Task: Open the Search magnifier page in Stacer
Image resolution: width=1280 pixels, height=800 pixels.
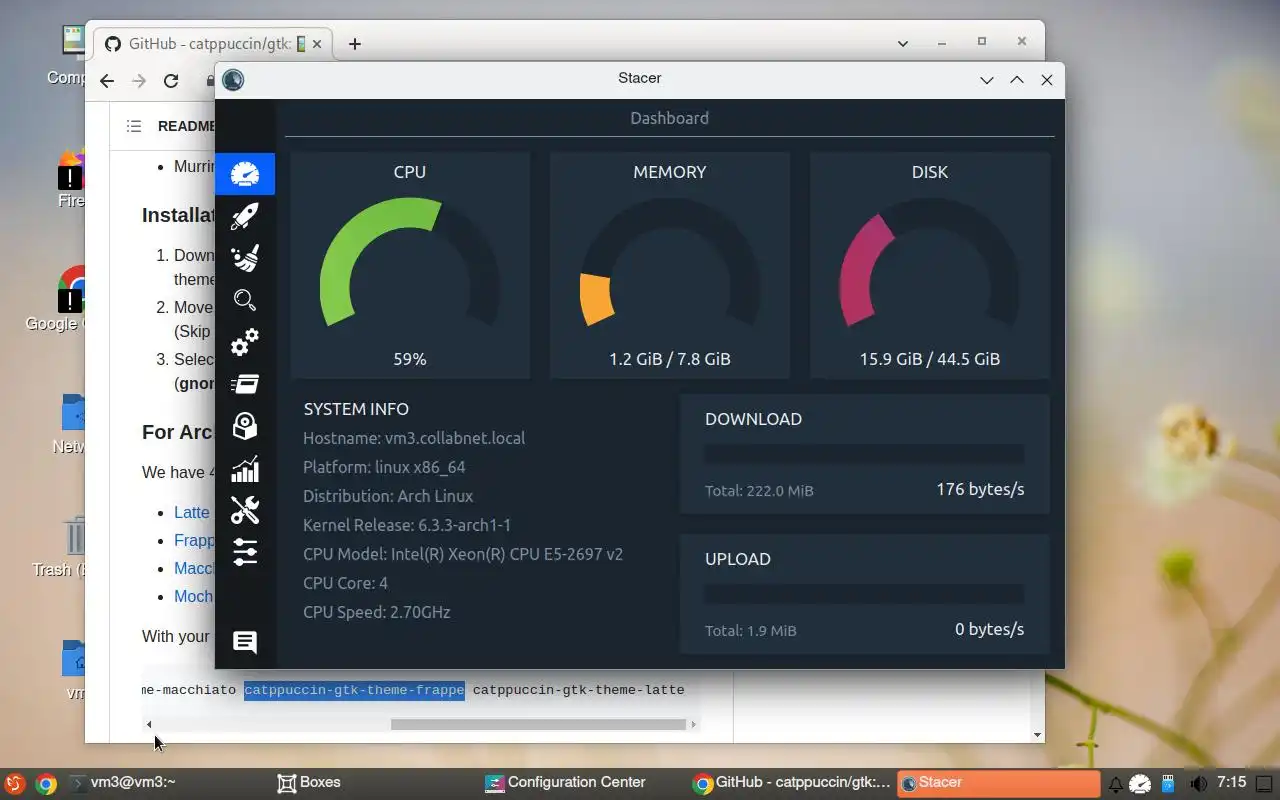Action: click(x=245, y=300)
